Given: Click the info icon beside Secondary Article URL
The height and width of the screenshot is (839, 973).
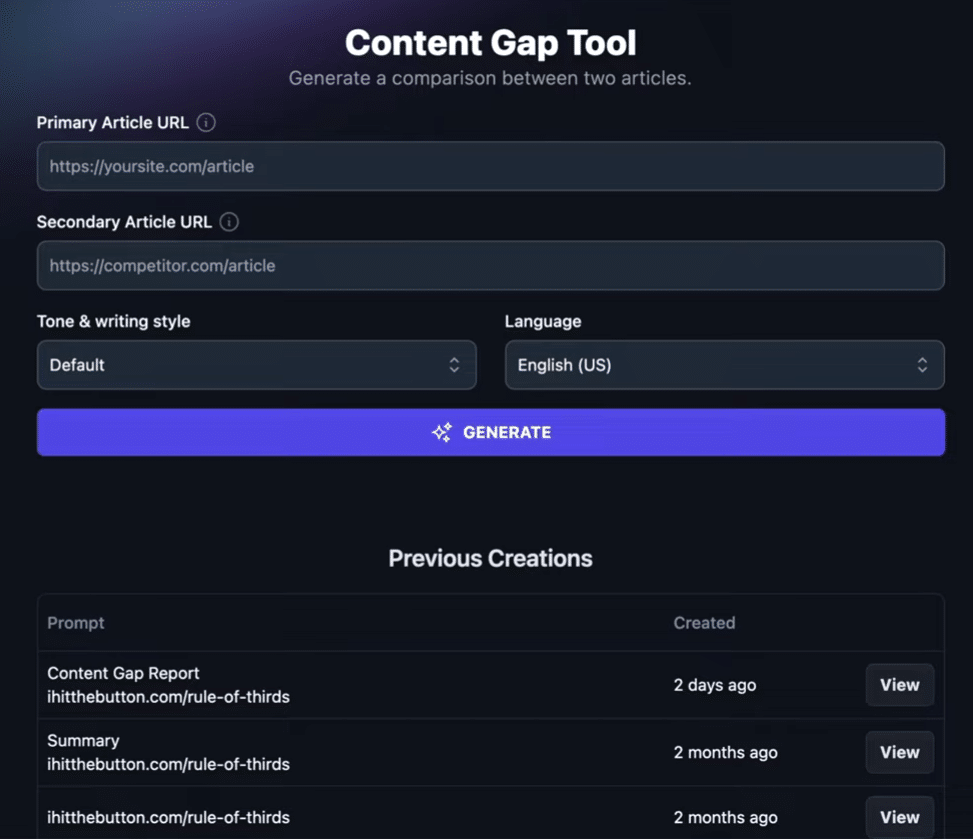Looking at the screenshot, I should pyautogui.click(x=229, y=222).
